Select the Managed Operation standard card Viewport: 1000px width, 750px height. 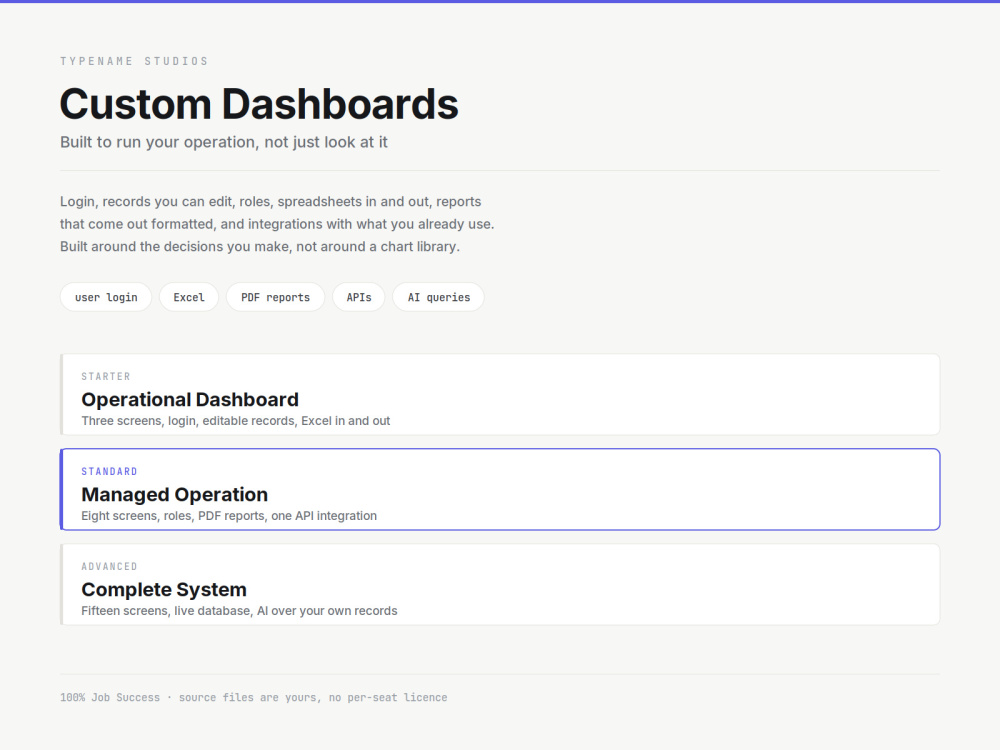pyautogui.click(x=500, y=490)
